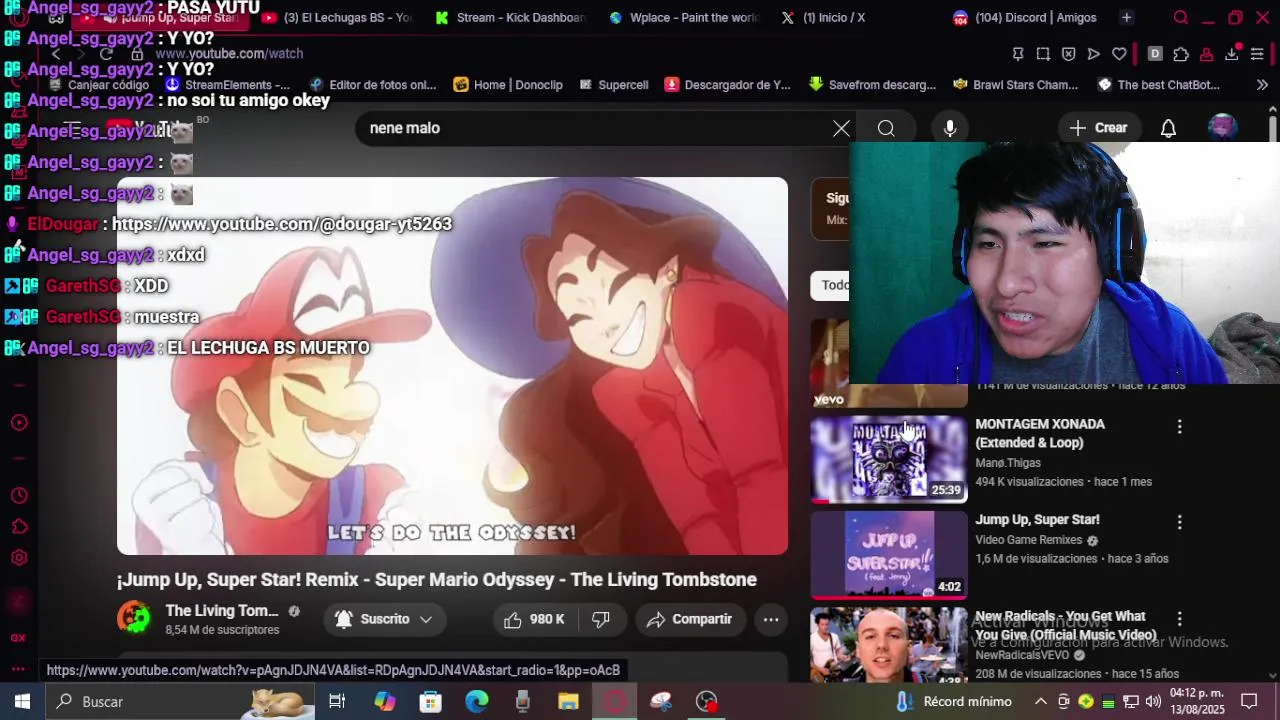Open Microsoft Store taskbar icon
The height and width of the screenshot is (720, 1280).
[430, 702]
